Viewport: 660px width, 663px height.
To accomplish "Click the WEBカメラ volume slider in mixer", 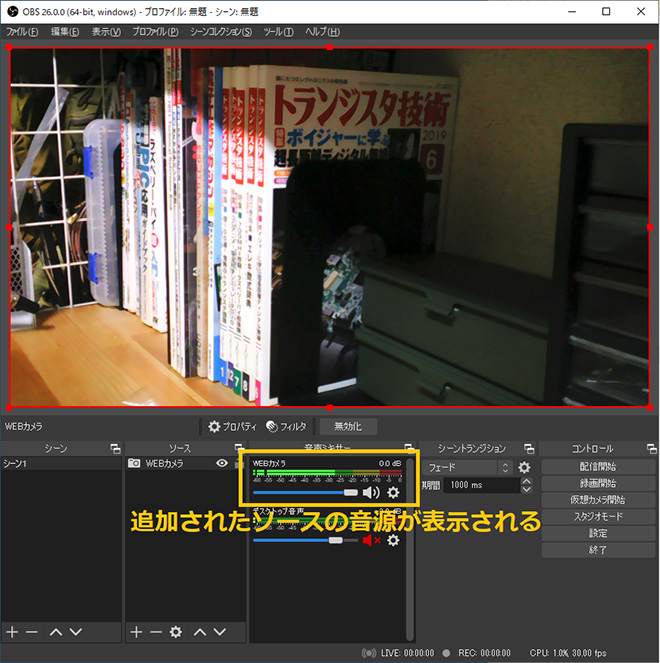I will click(305, 493).
